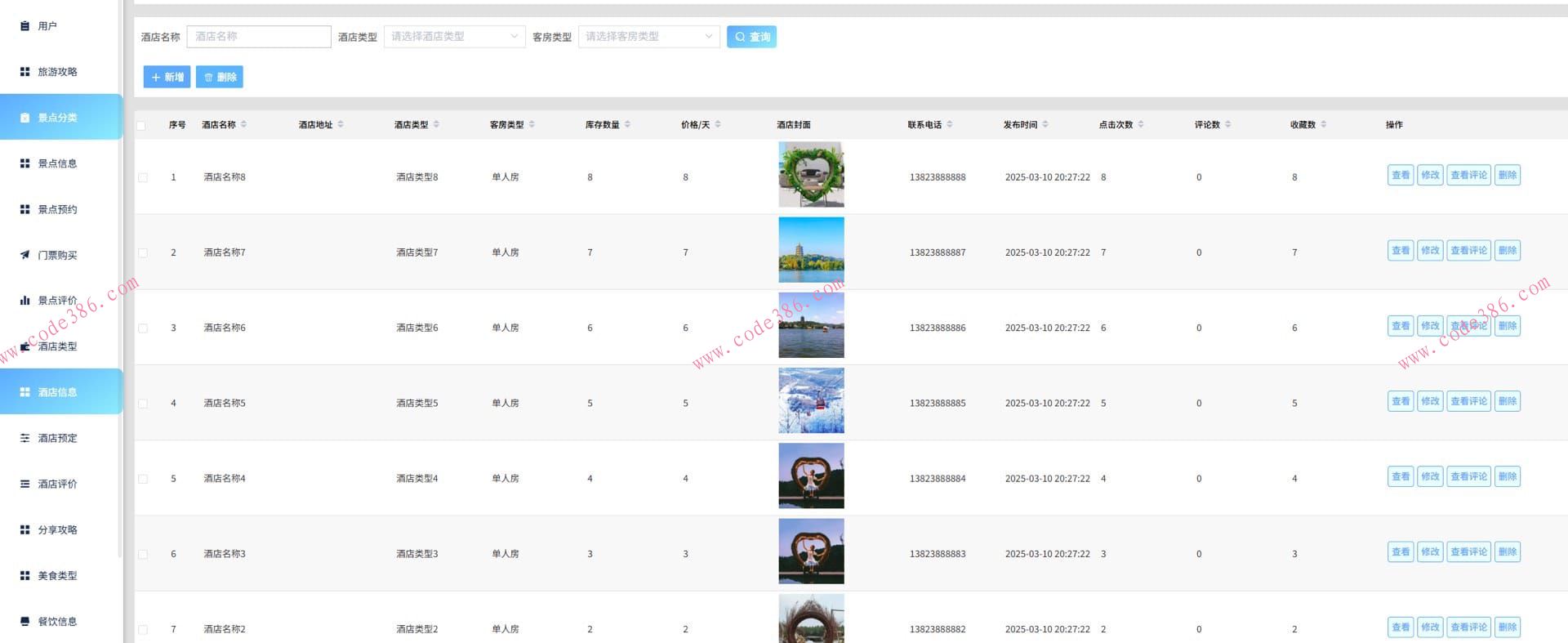Image resolution: width=1568 pixels, height=643 pixels.
Task: Sort by 价格/天 column arrows
Action: (x=718, y=124)
